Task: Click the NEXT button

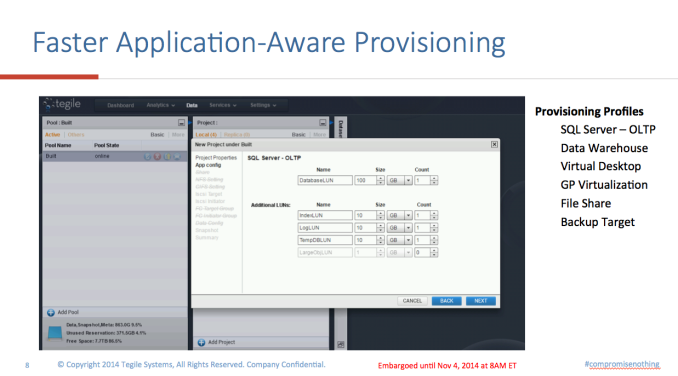Action: tap(481, 301)
